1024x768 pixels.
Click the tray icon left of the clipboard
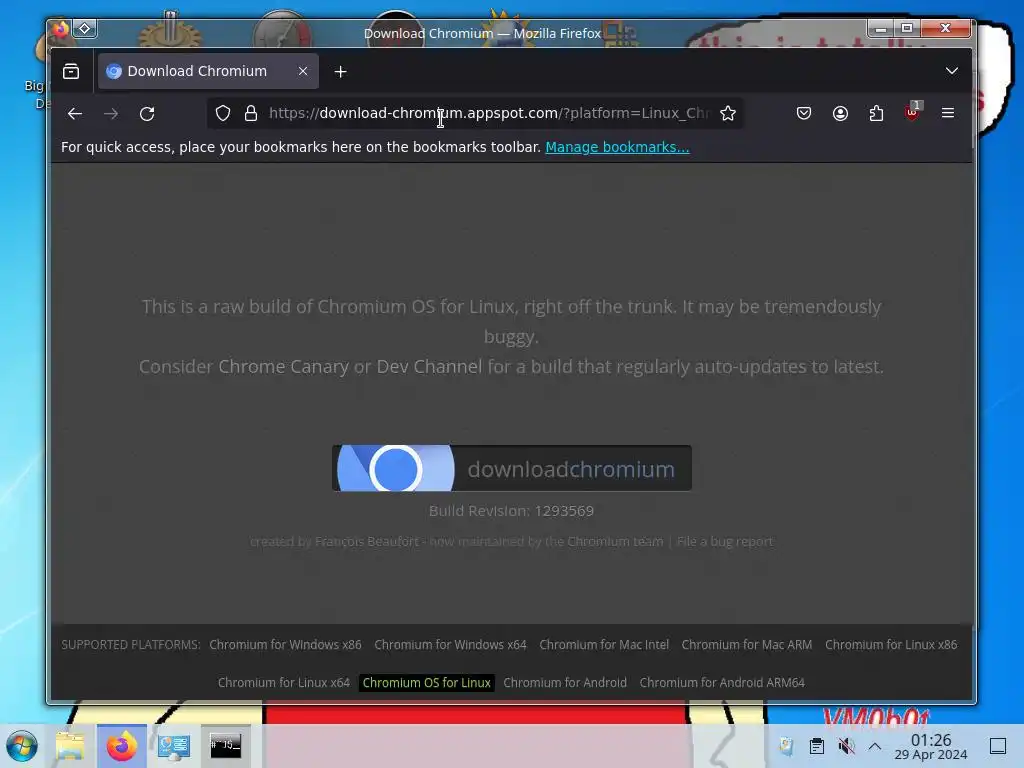787,746
